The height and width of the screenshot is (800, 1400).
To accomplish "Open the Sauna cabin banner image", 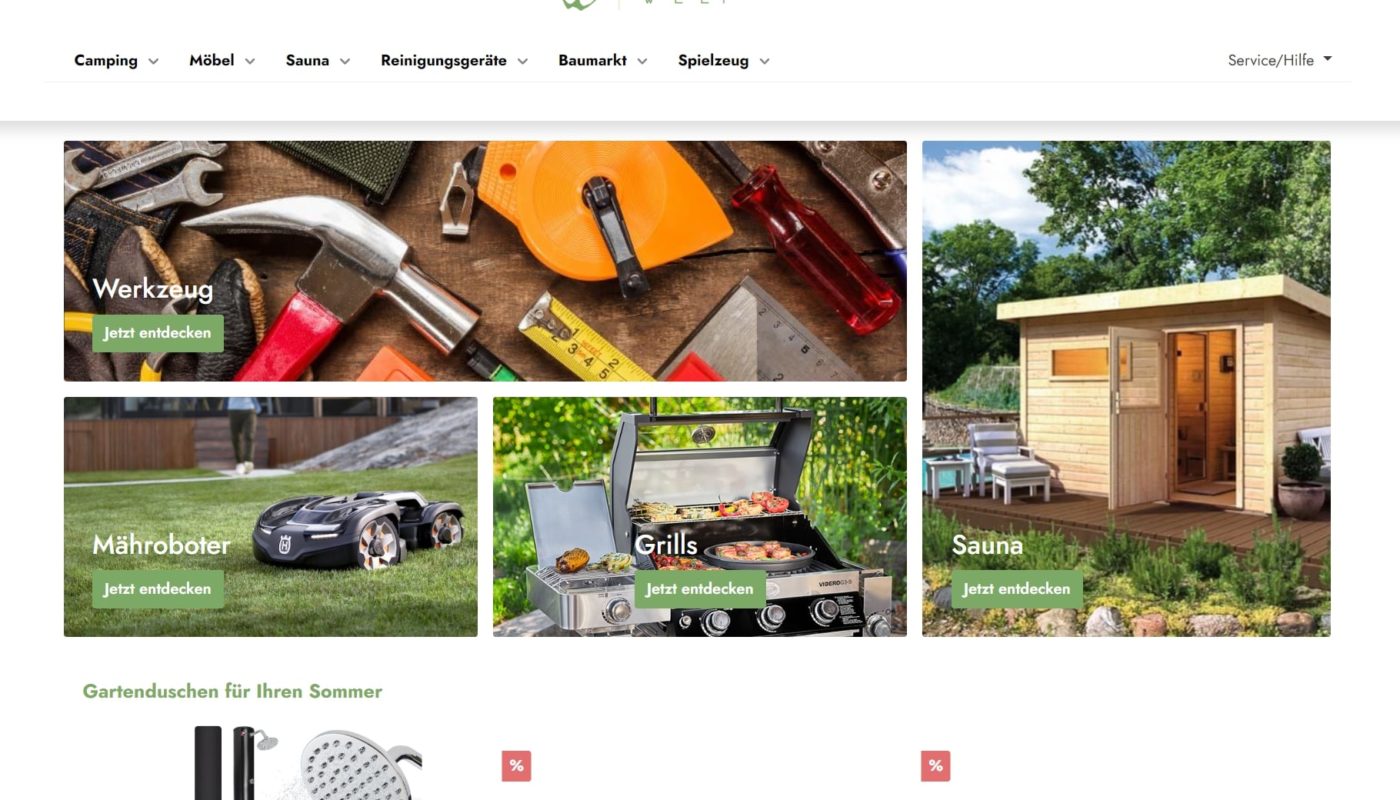I will click(1126, 389).
